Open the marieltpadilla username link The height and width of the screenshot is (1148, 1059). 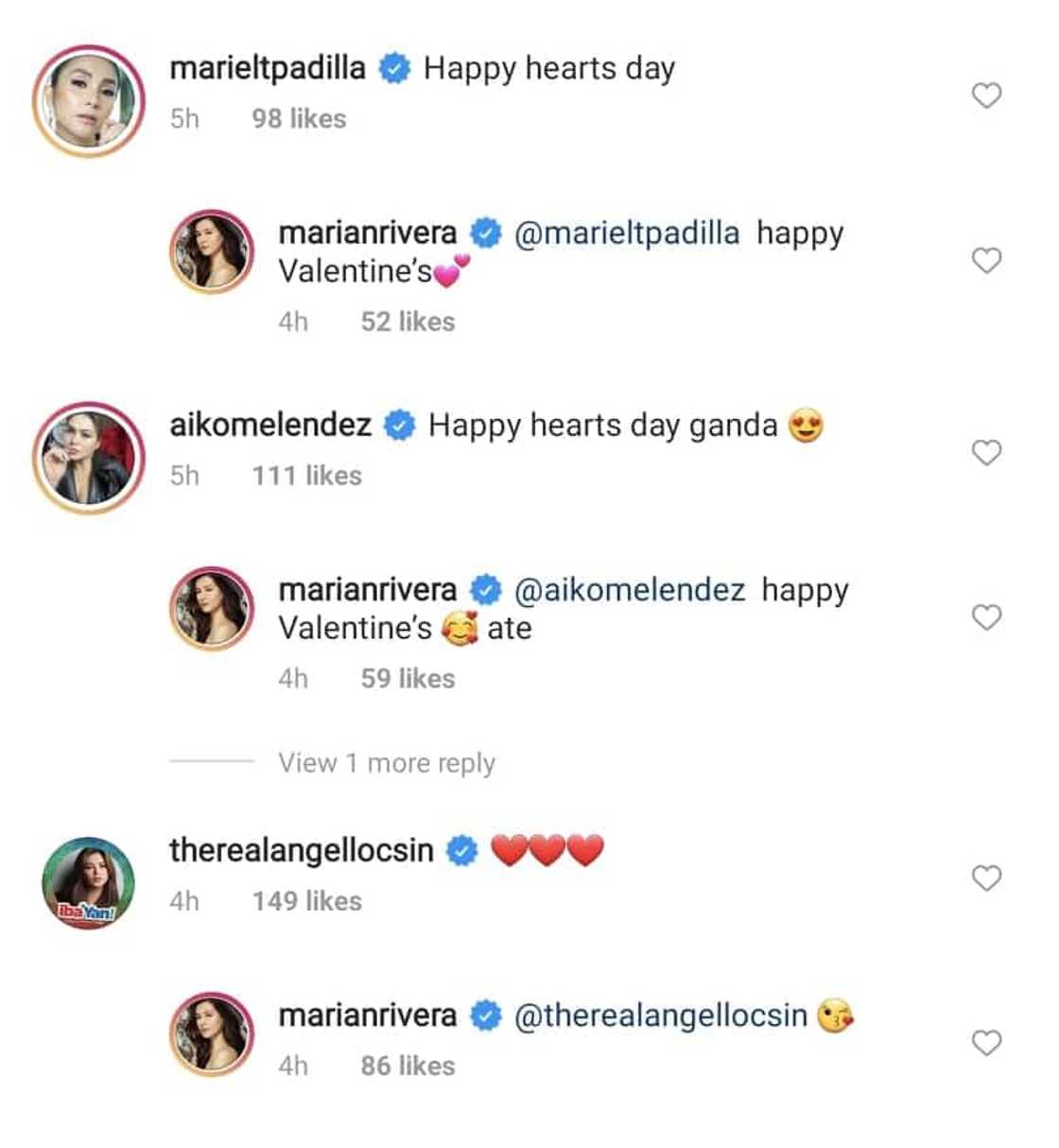pyautogui.click(x=268, y=68)
